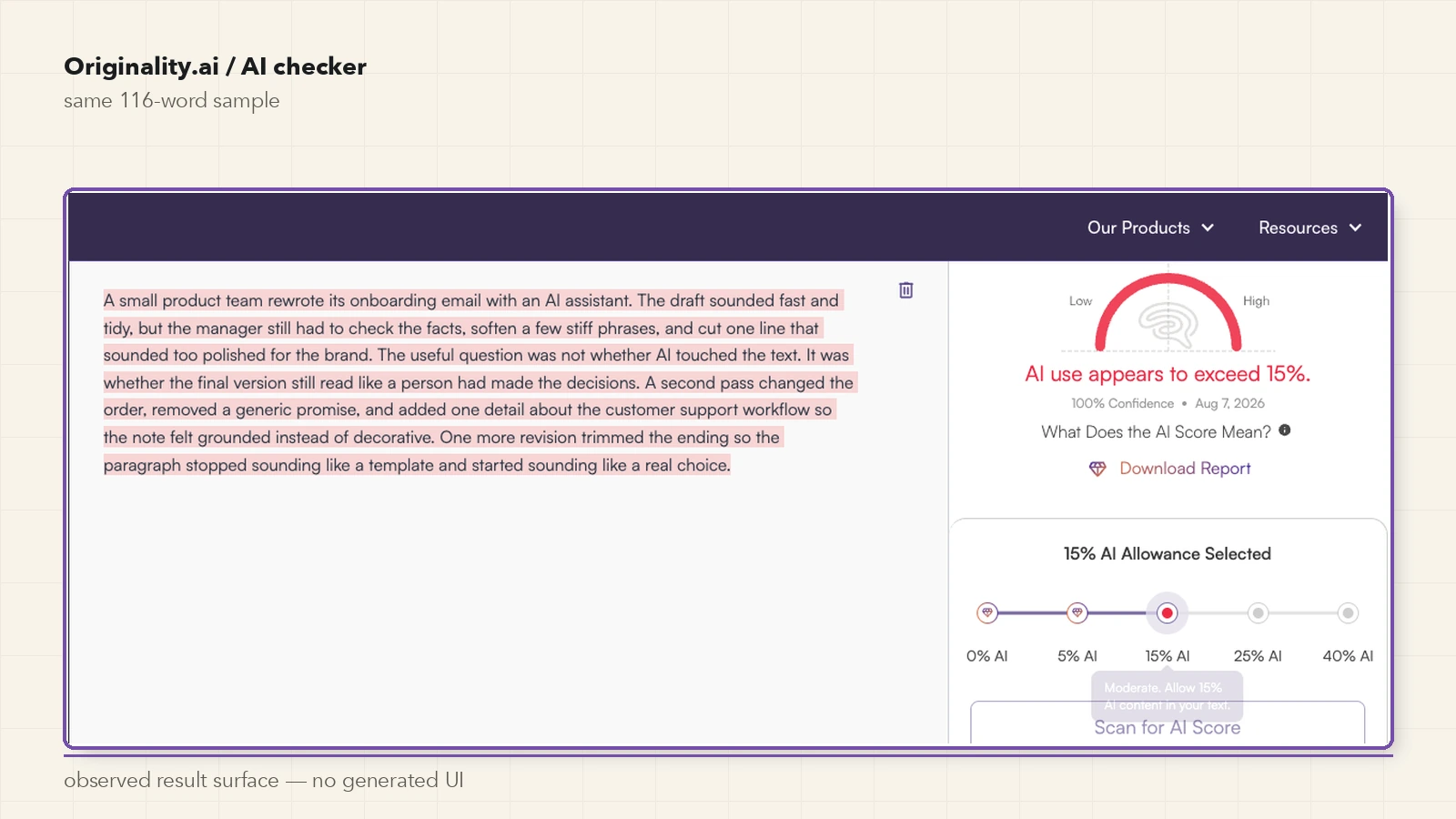
Task: Expand the chevron next to Our Products
Action: (x=1208, y=227)
